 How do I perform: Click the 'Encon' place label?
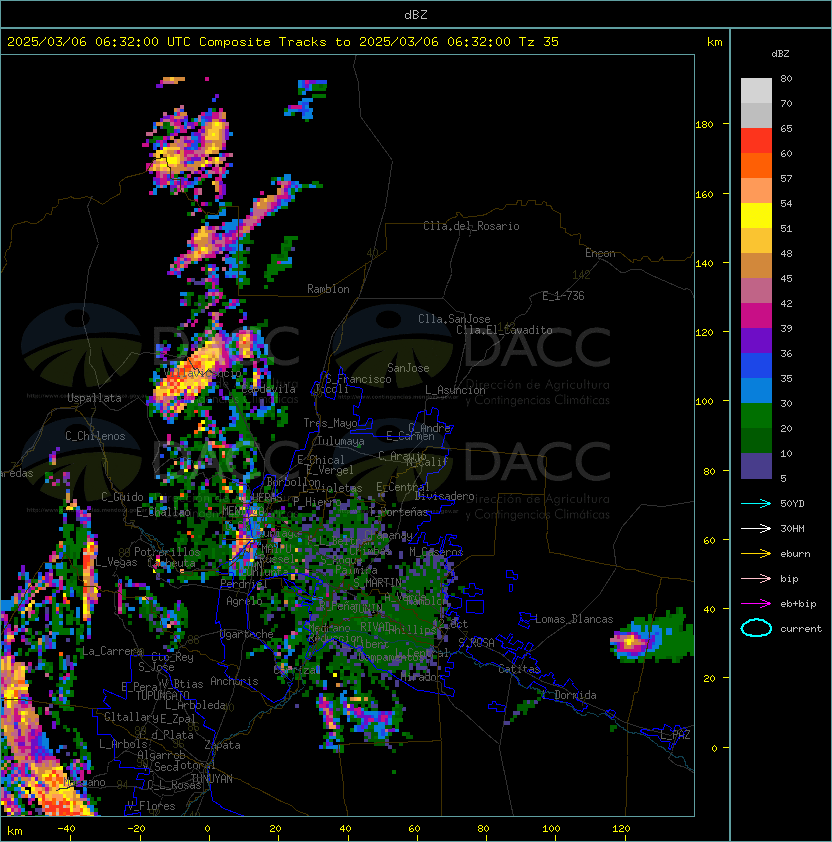click(600, 253)
